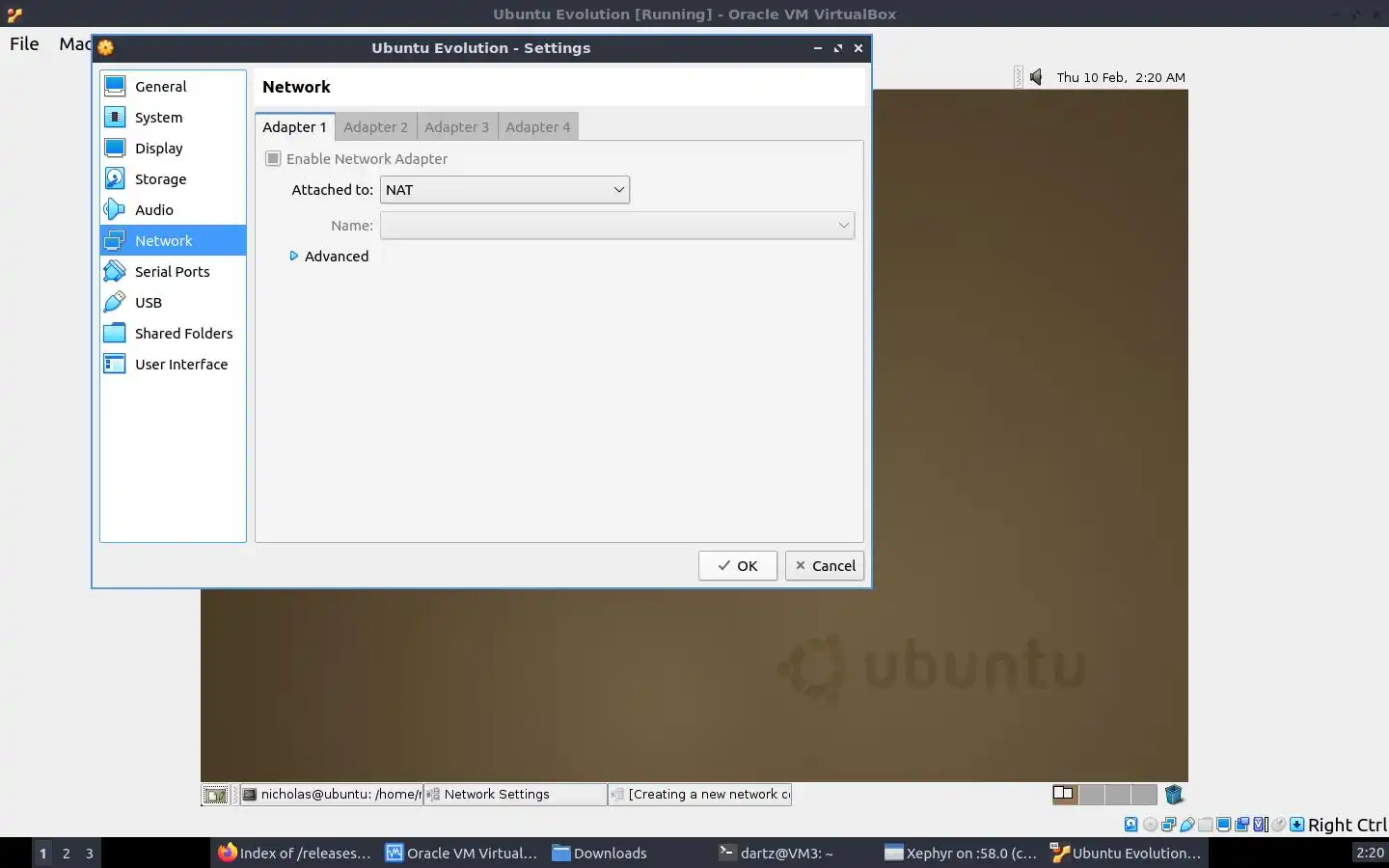1389x868 pixels.
Task: Select the first guest workspace switcher cell
Action: tap(1065, 795)
